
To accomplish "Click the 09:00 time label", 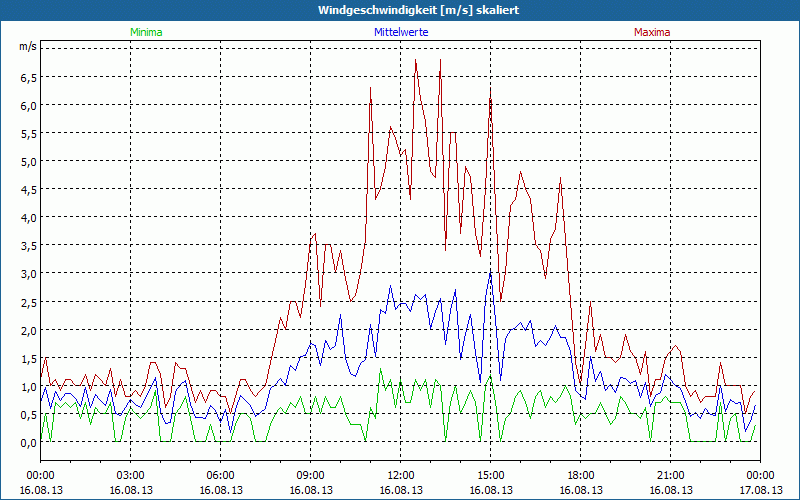I will click(311, 476).
